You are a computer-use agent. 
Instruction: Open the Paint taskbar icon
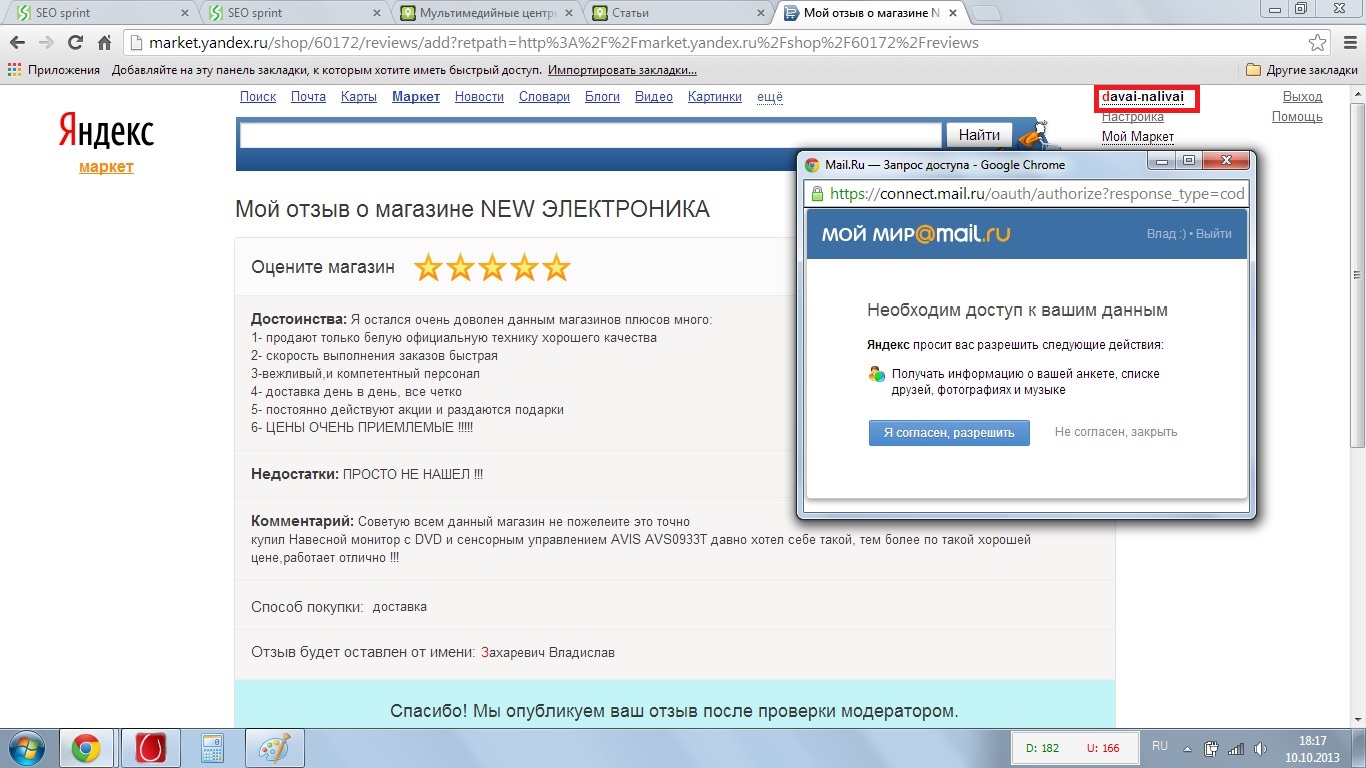(274, 748)
